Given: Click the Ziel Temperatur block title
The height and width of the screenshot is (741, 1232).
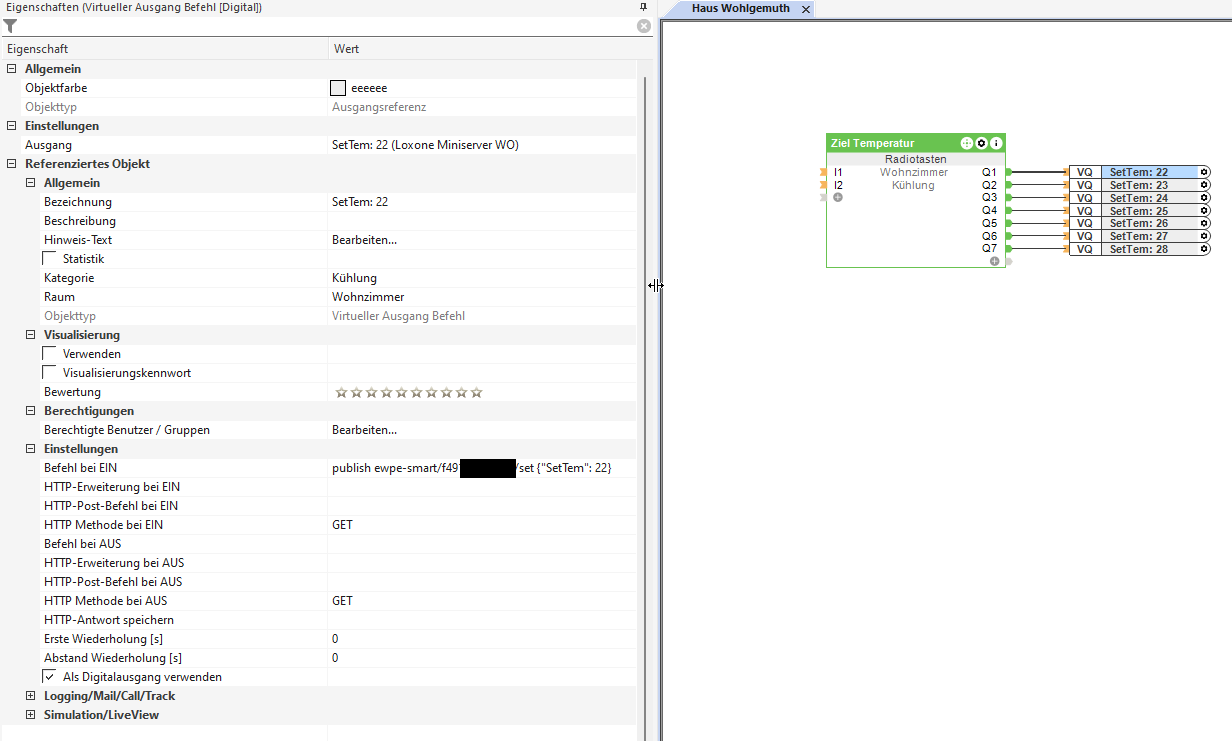Looking at the screenshot, I should click(x=872, y=143).
